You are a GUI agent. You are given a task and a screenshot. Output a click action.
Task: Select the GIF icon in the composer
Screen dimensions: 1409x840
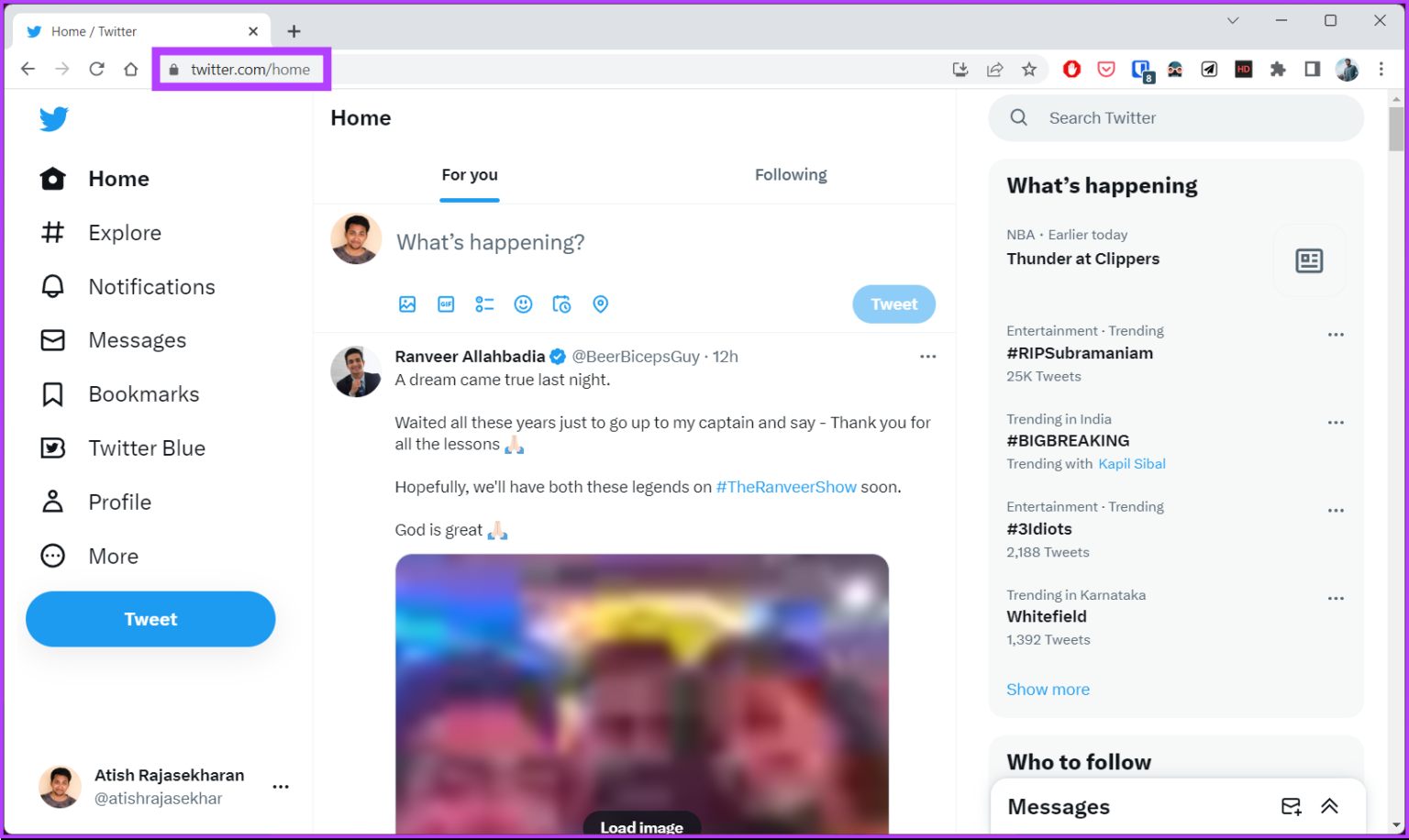446,304
